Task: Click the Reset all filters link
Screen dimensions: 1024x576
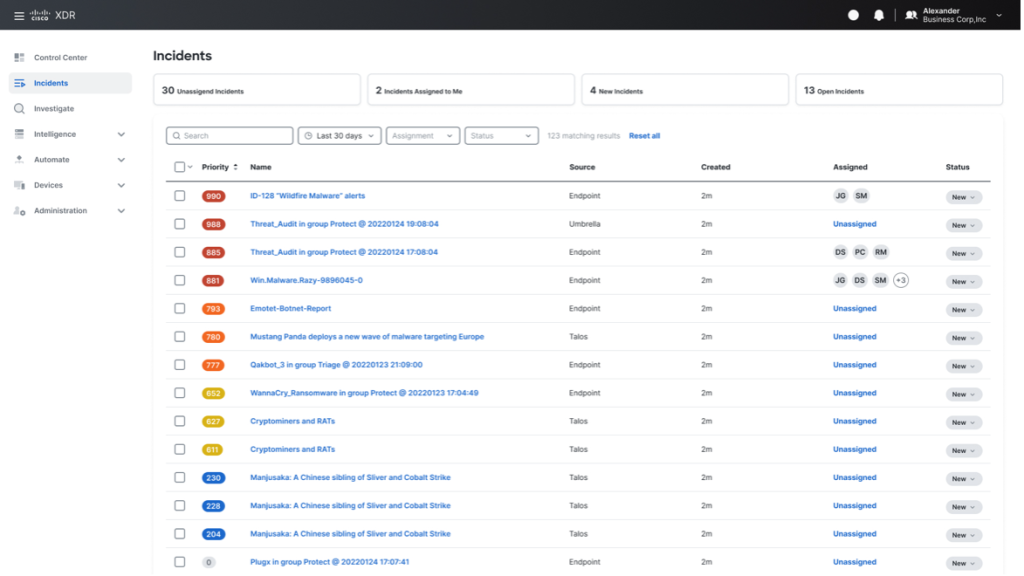Action: pos(644,135)
